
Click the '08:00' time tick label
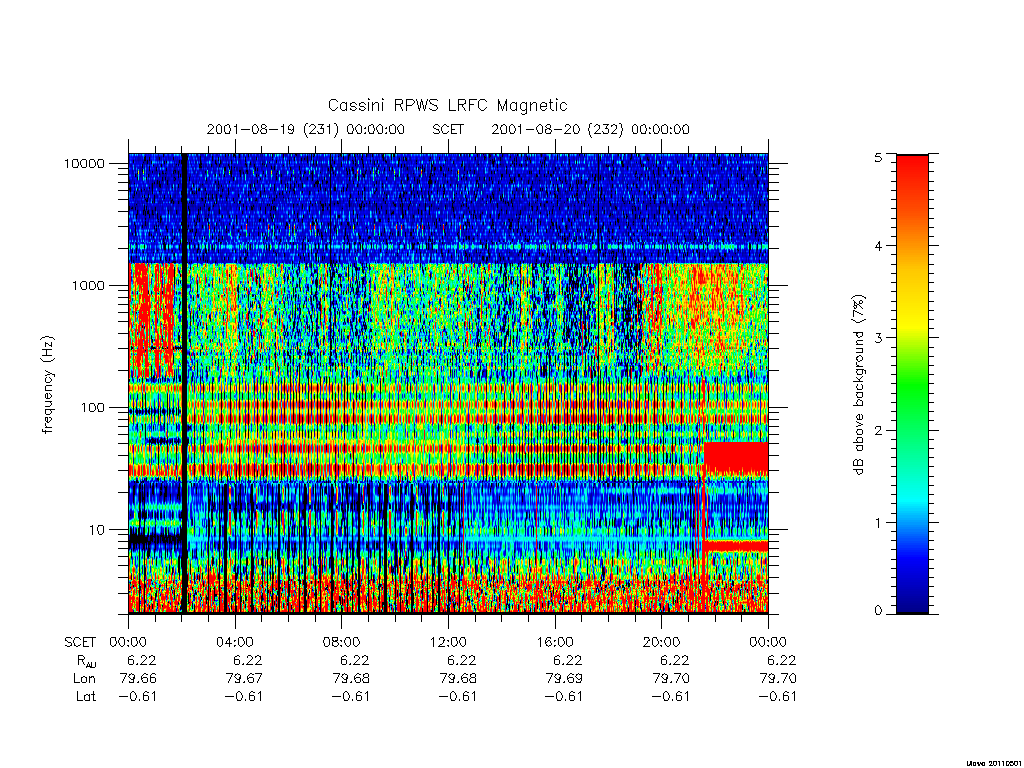342,642
